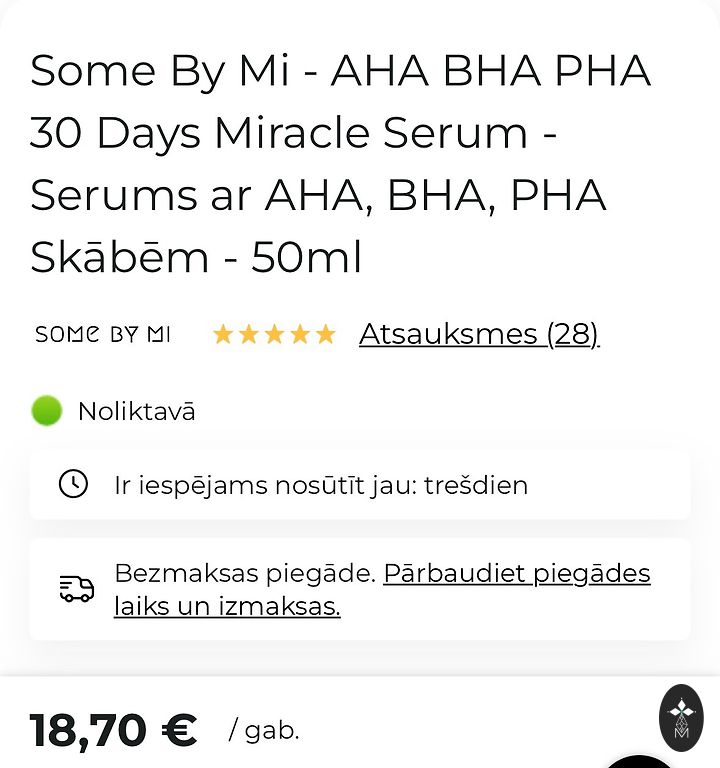Click the word 'trešdien' in the dispatch card
The height and width of the screenshot is (768, 720).
pos(476,486)
